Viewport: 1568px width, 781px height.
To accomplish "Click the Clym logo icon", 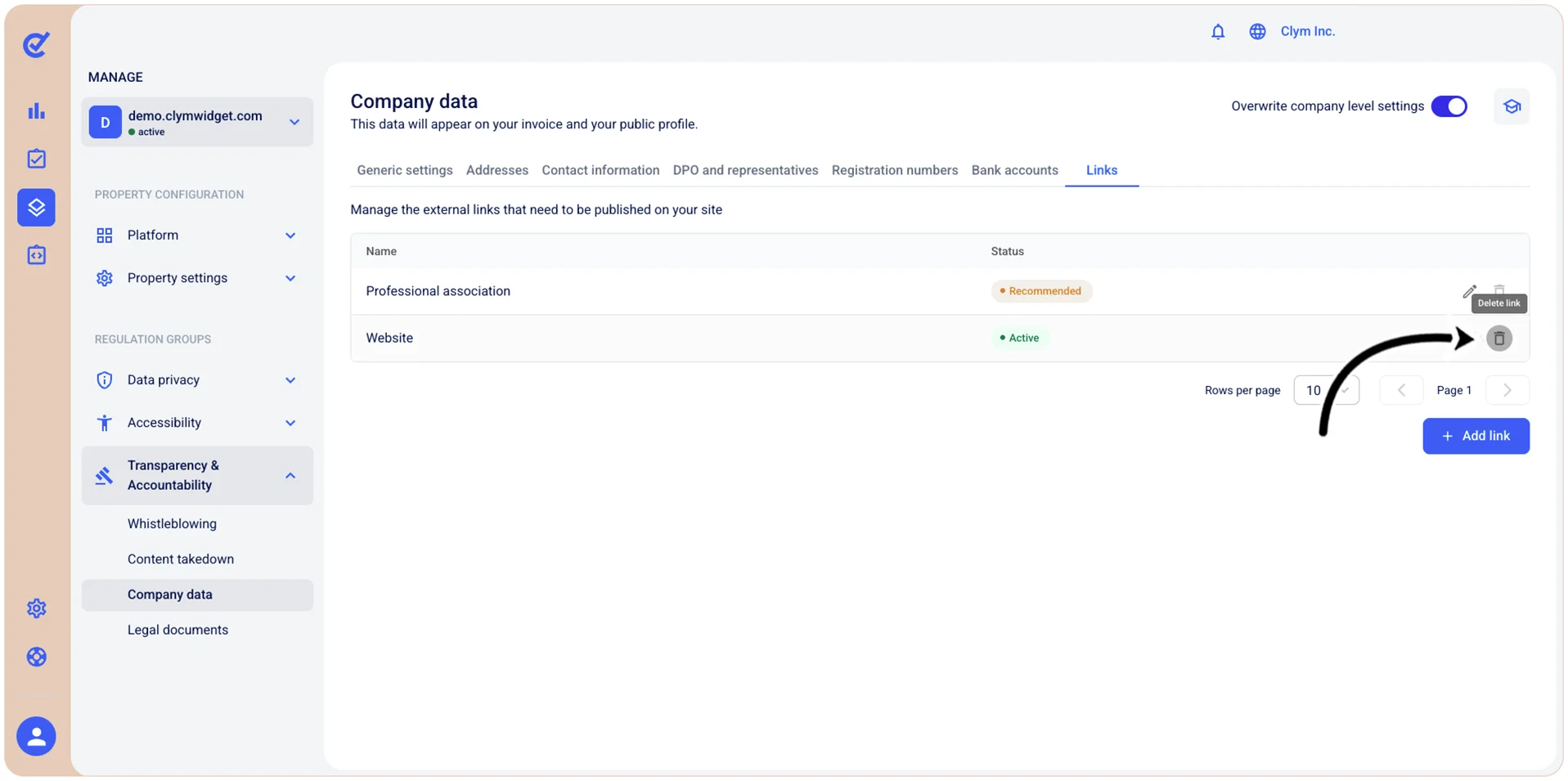I will [x=36, y=44].
